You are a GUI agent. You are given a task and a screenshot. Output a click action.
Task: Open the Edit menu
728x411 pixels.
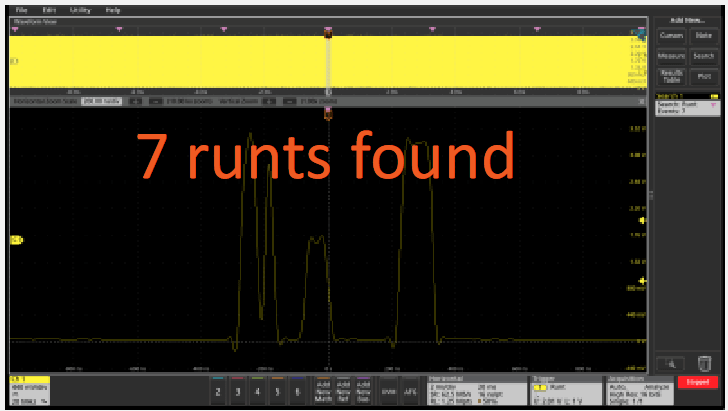coord(49,10)
